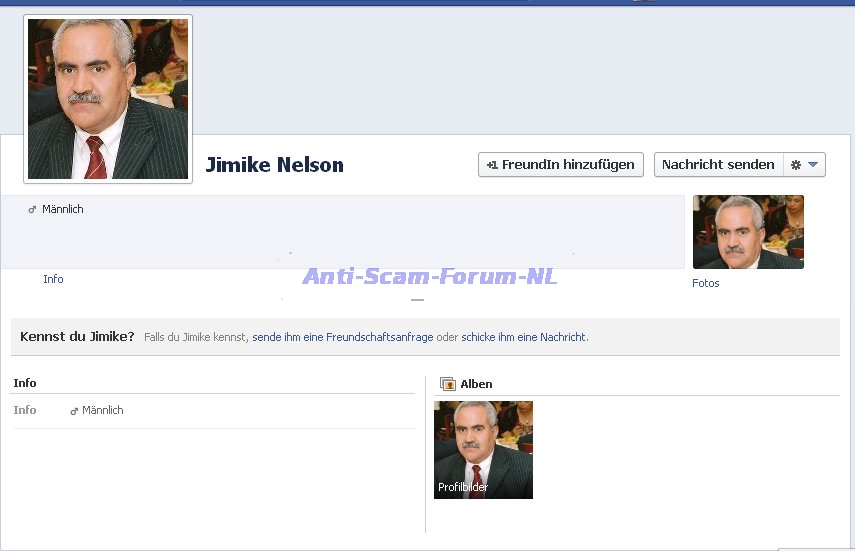Click the male symbol icon under the name
The height and width of the screenshot is (551, 855).
[x=32, y=210]
